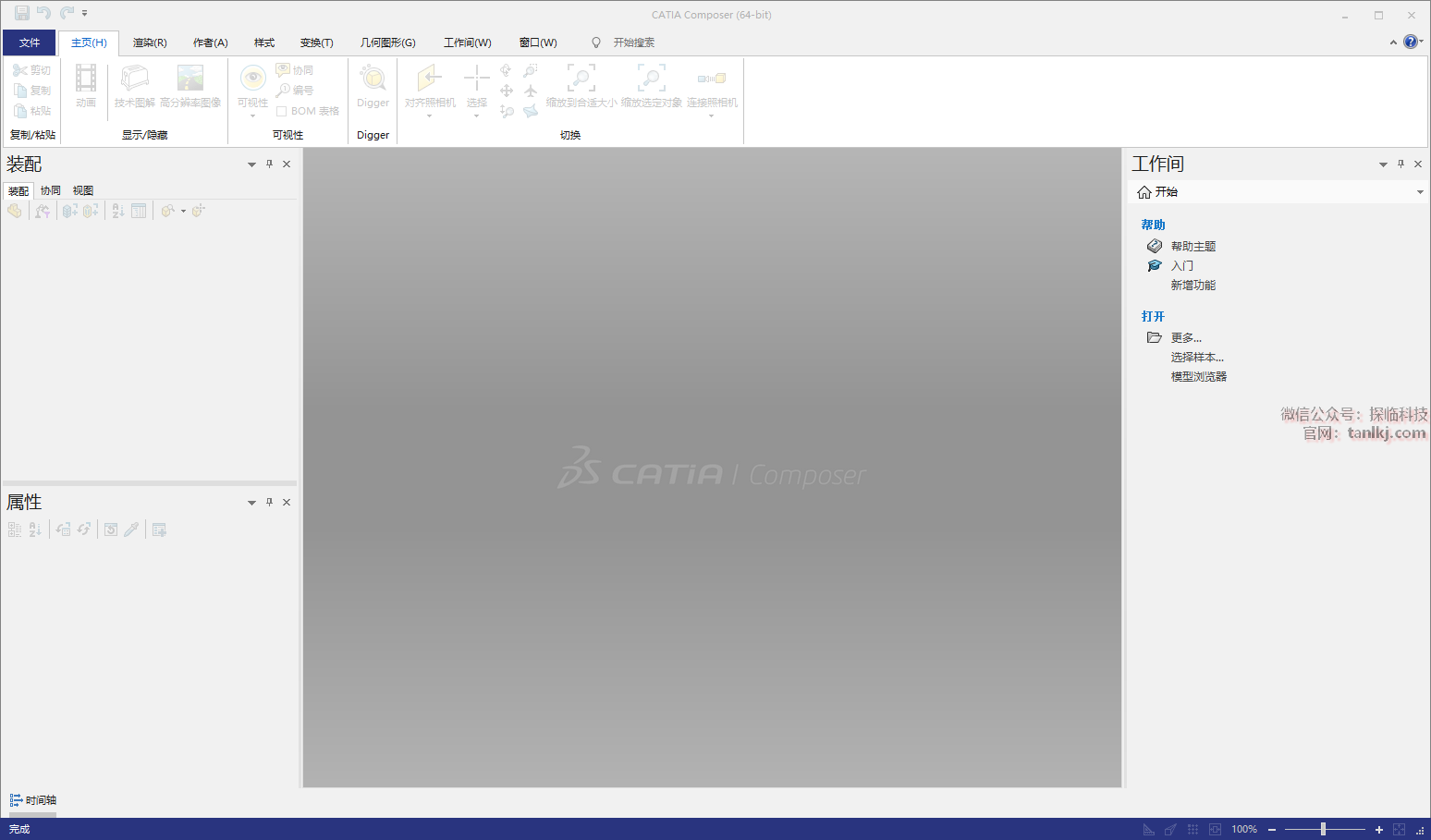Click the 模型浏览器 model browser link
Screen dimensions: 1431x840
(1198, 377)
